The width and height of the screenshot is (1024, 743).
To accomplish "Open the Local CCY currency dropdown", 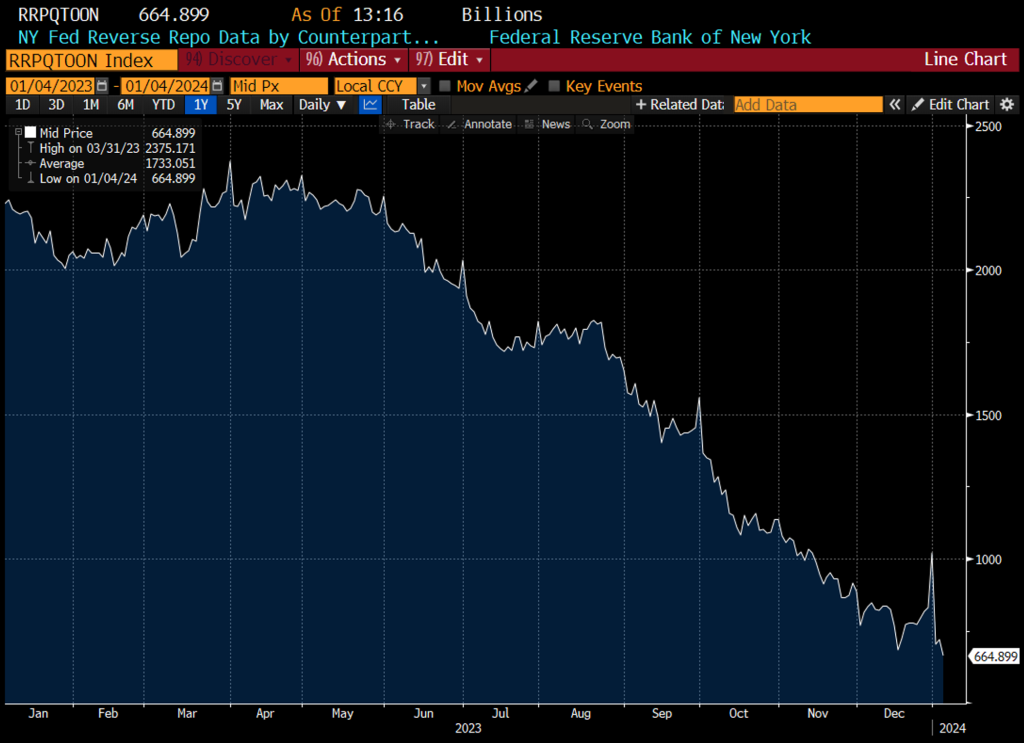I will click(424, 87).
